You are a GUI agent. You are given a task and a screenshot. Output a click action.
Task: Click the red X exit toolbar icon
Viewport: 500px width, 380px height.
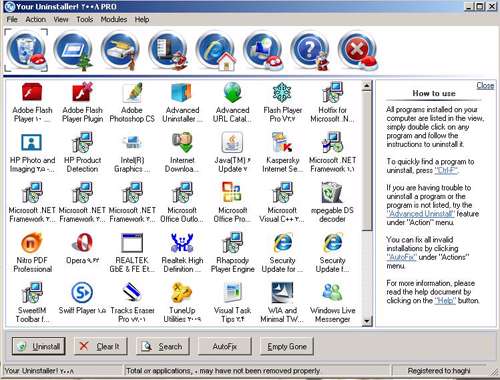point(358,50)
